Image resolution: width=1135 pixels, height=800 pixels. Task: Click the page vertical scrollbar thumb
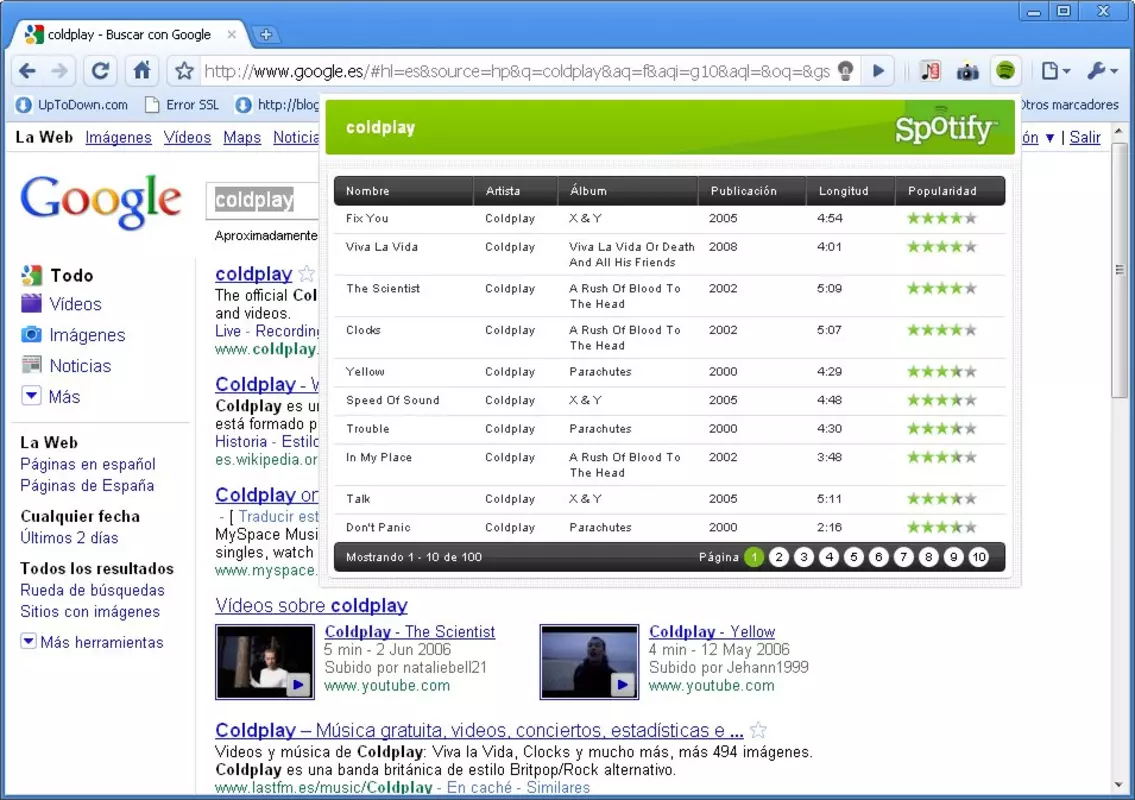pyautogui.click(x=1119, y=270)
